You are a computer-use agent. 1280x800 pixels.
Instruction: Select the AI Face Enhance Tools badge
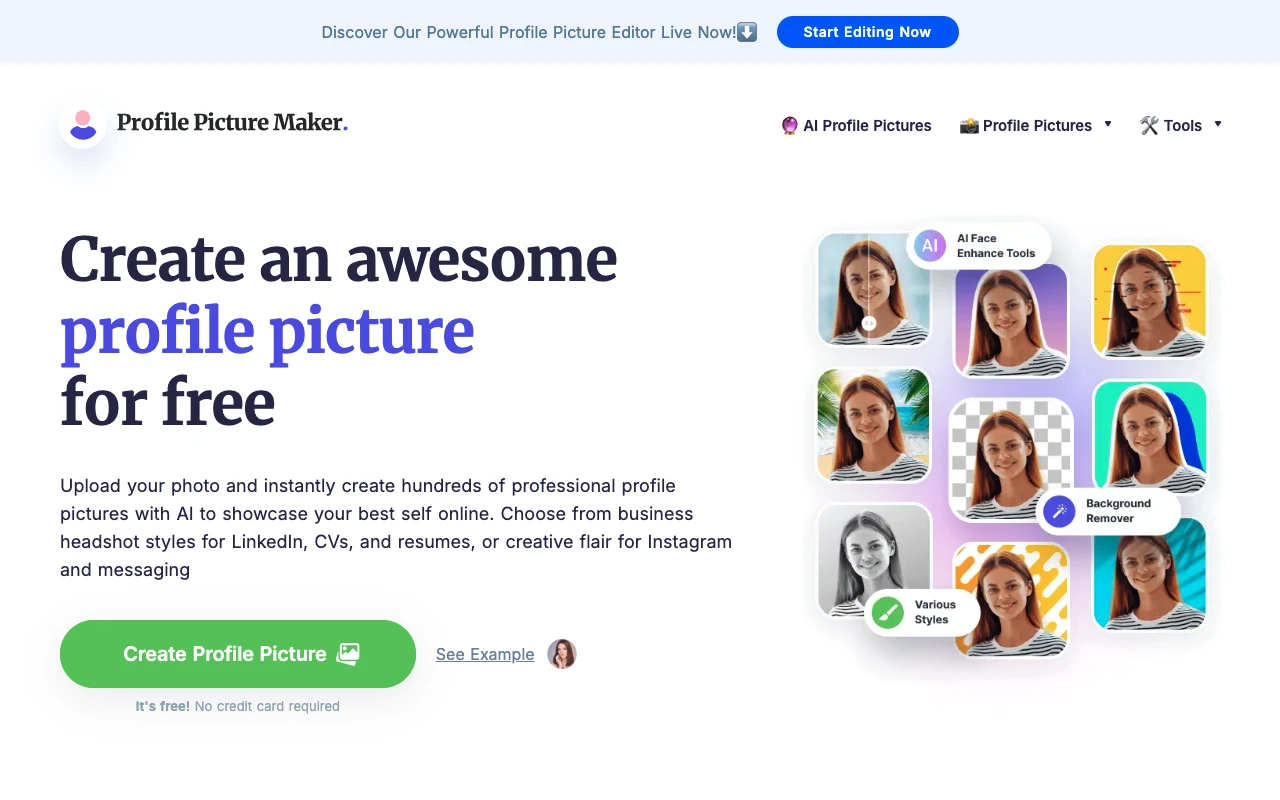point(978,245)
